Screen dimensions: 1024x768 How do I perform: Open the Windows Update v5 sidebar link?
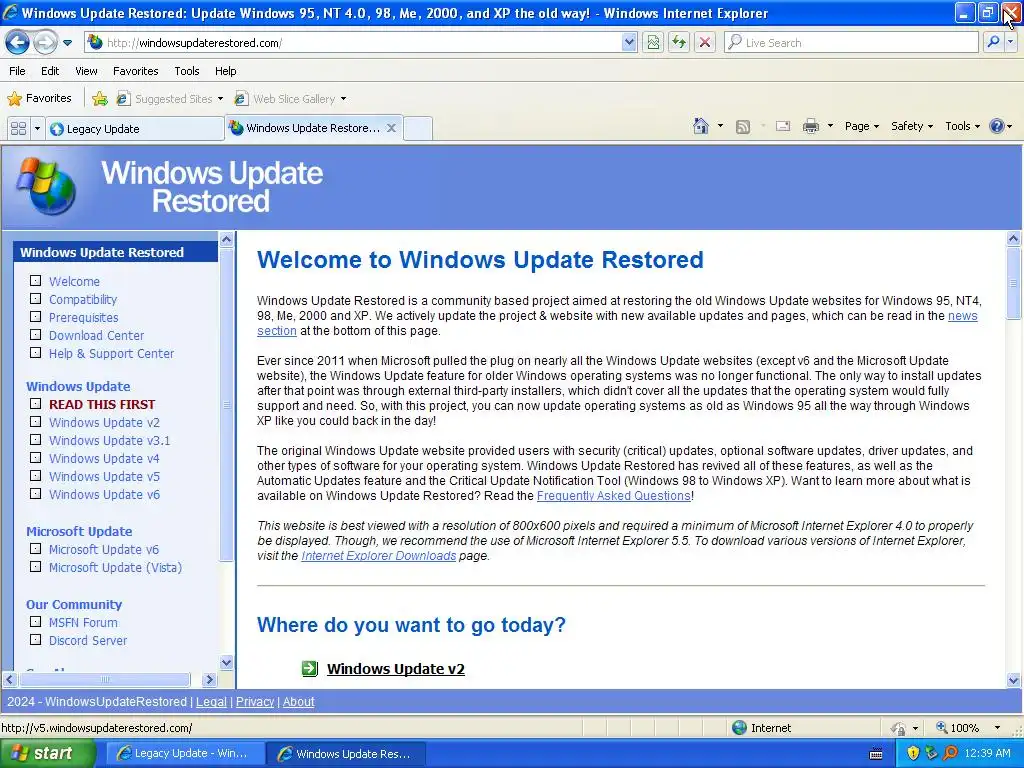click(x=104, y=477)
